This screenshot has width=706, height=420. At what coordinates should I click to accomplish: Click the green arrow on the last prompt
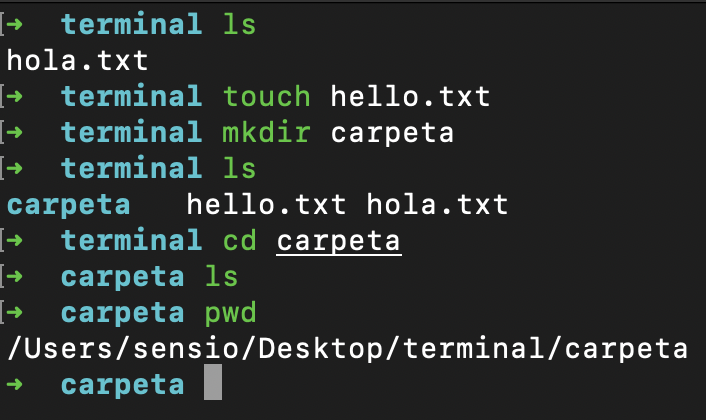tap(14, 384)
